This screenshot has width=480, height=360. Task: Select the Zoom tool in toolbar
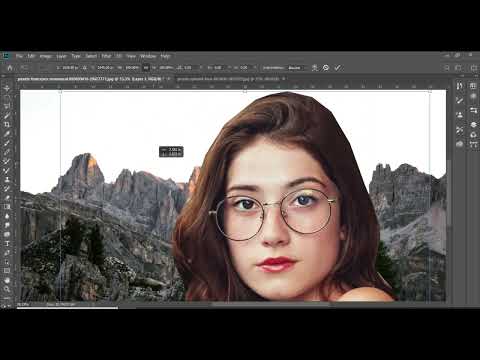coord(7,289)
